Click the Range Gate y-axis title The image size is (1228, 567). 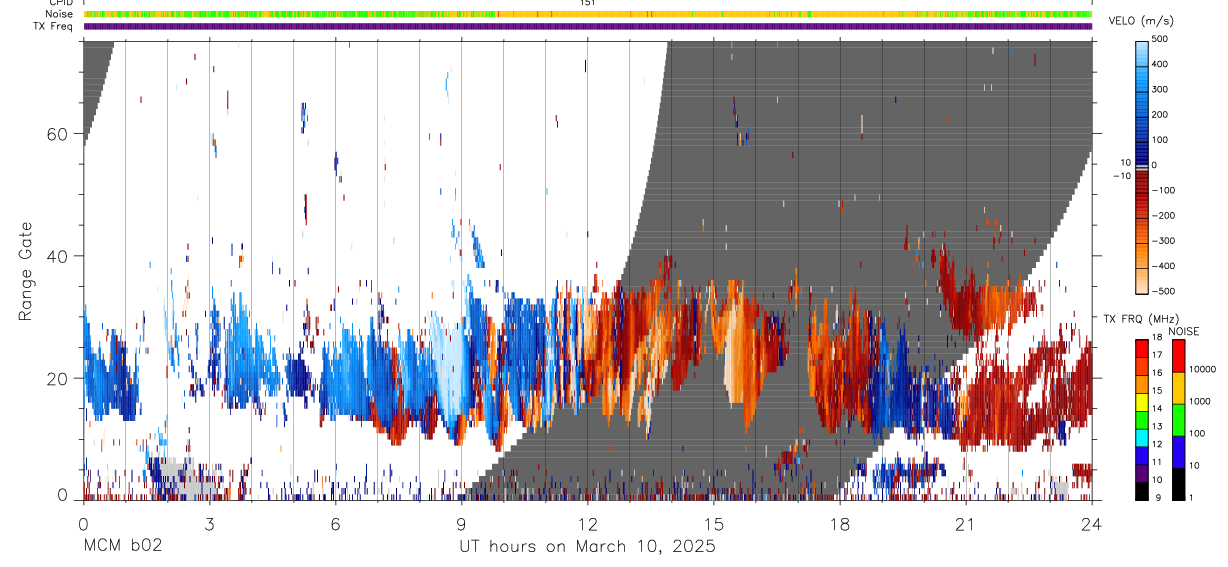click(x=27, y=270)
